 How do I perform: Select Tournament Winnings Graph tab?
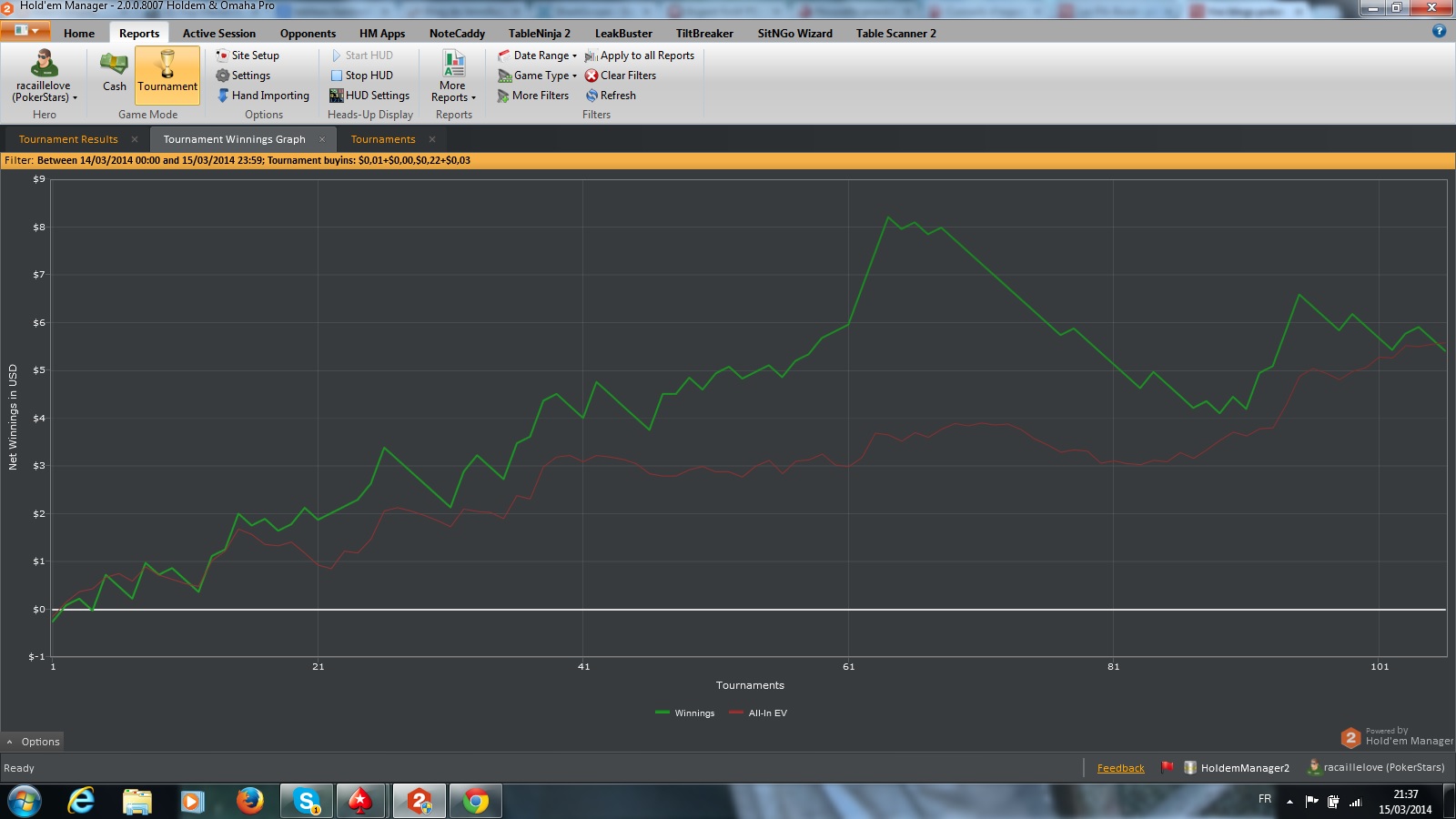coord(235,139)
